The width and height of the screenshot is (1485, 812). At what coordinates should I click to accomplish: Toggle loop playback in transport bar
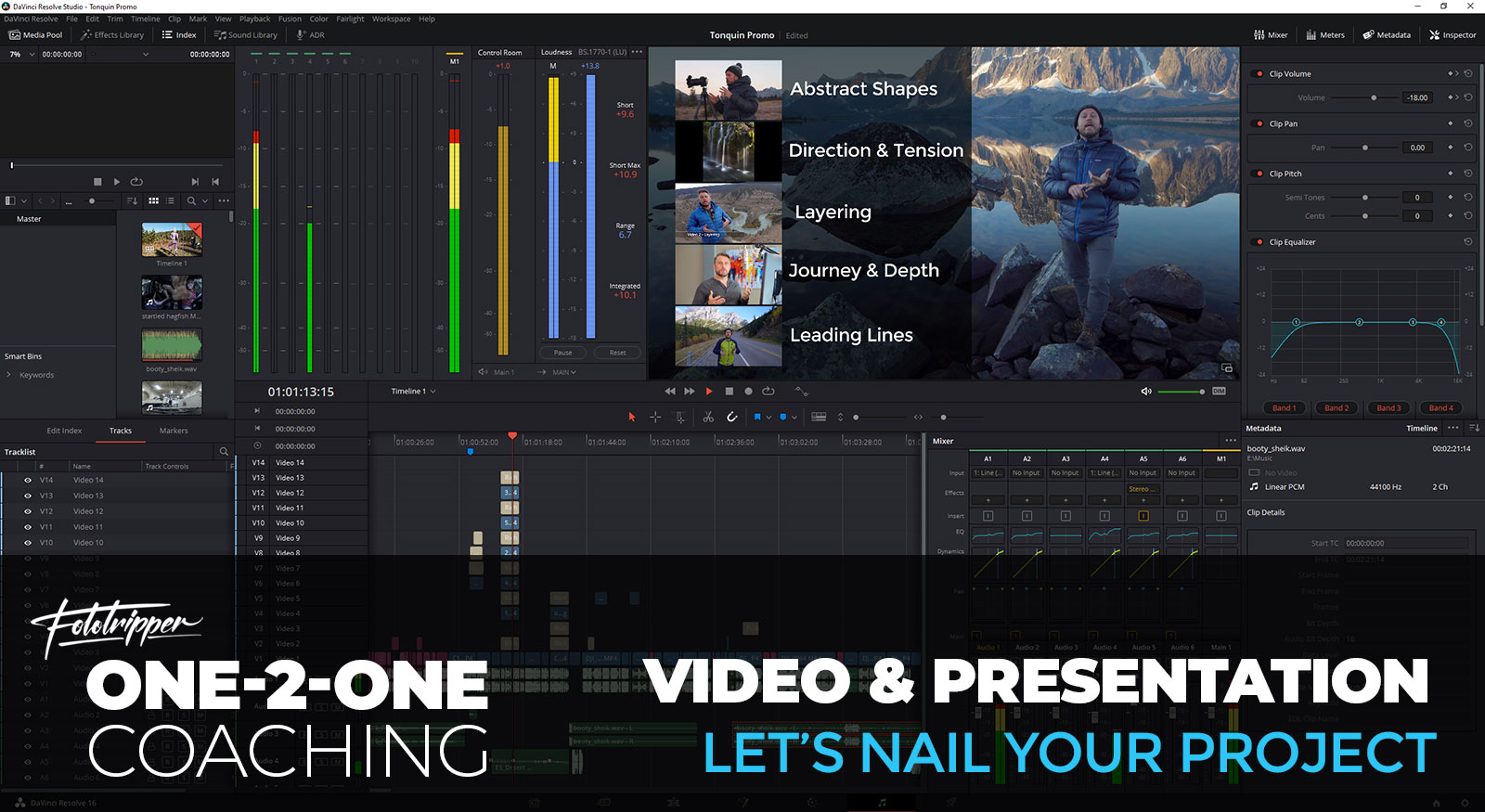pyautogui.click(x=768, y=392)
